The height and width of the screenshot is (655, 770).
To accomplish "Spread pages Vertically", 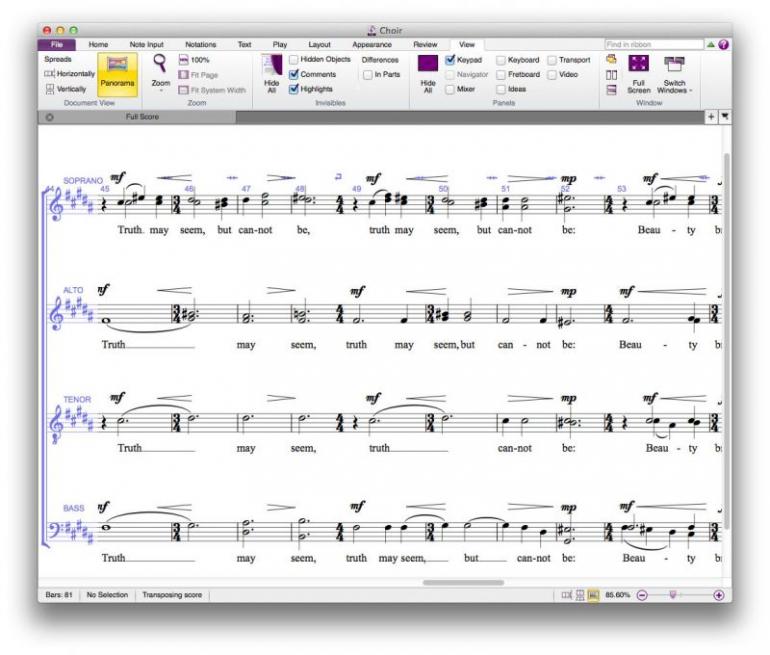I will [66, 89].
